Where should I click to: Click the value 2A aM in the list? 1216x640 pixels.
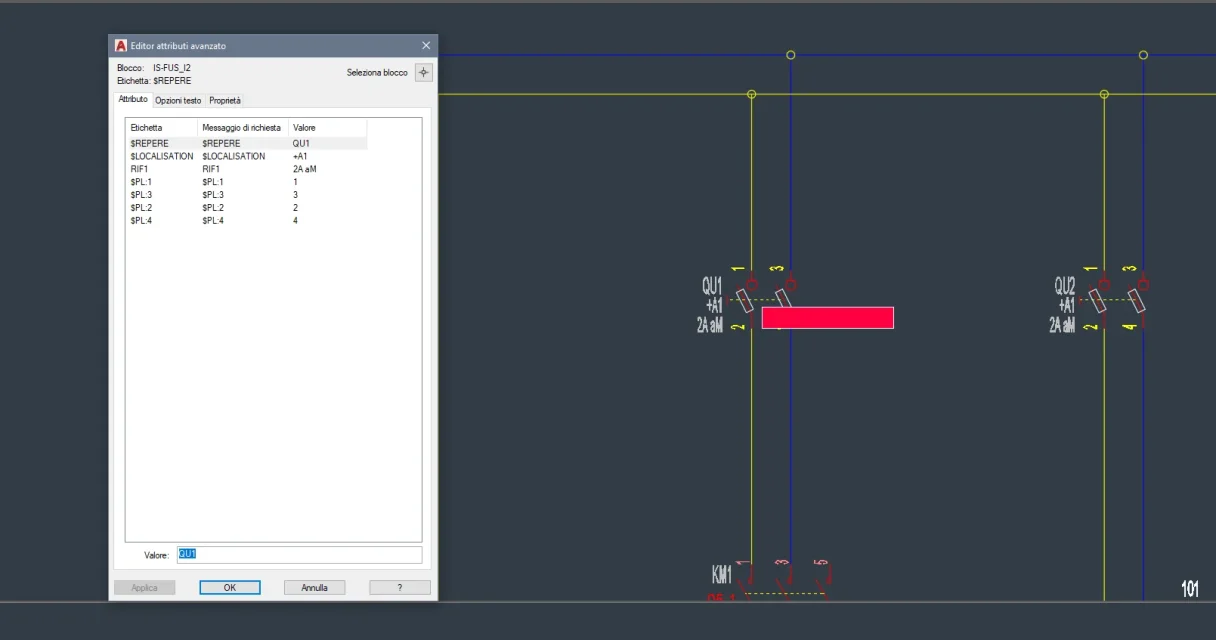[305, 169]
